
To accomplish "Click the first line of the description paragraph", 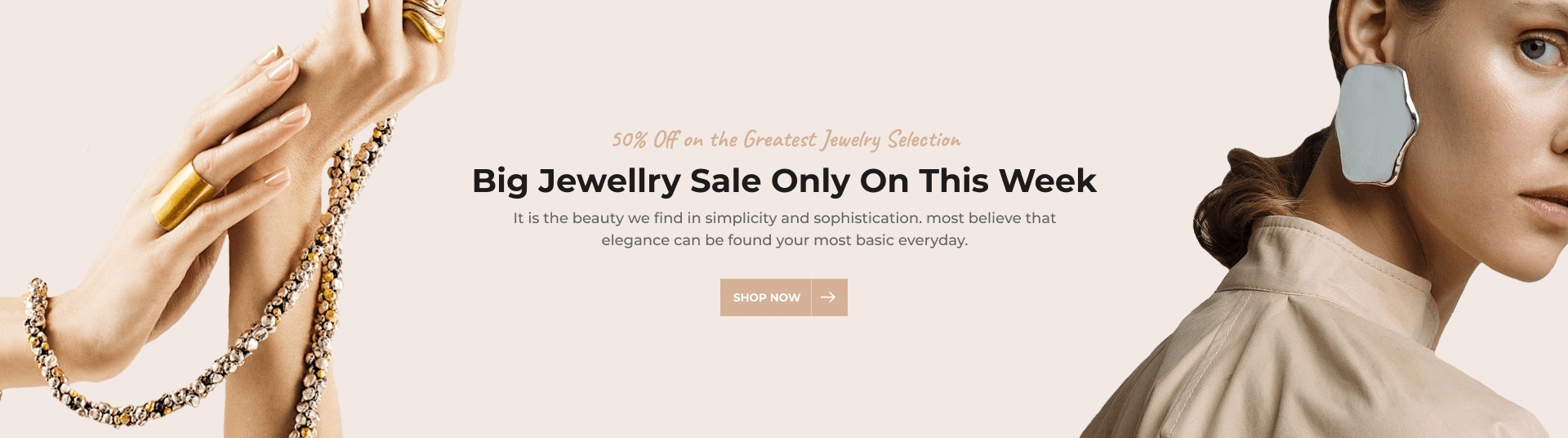I will tap(784, 218).
